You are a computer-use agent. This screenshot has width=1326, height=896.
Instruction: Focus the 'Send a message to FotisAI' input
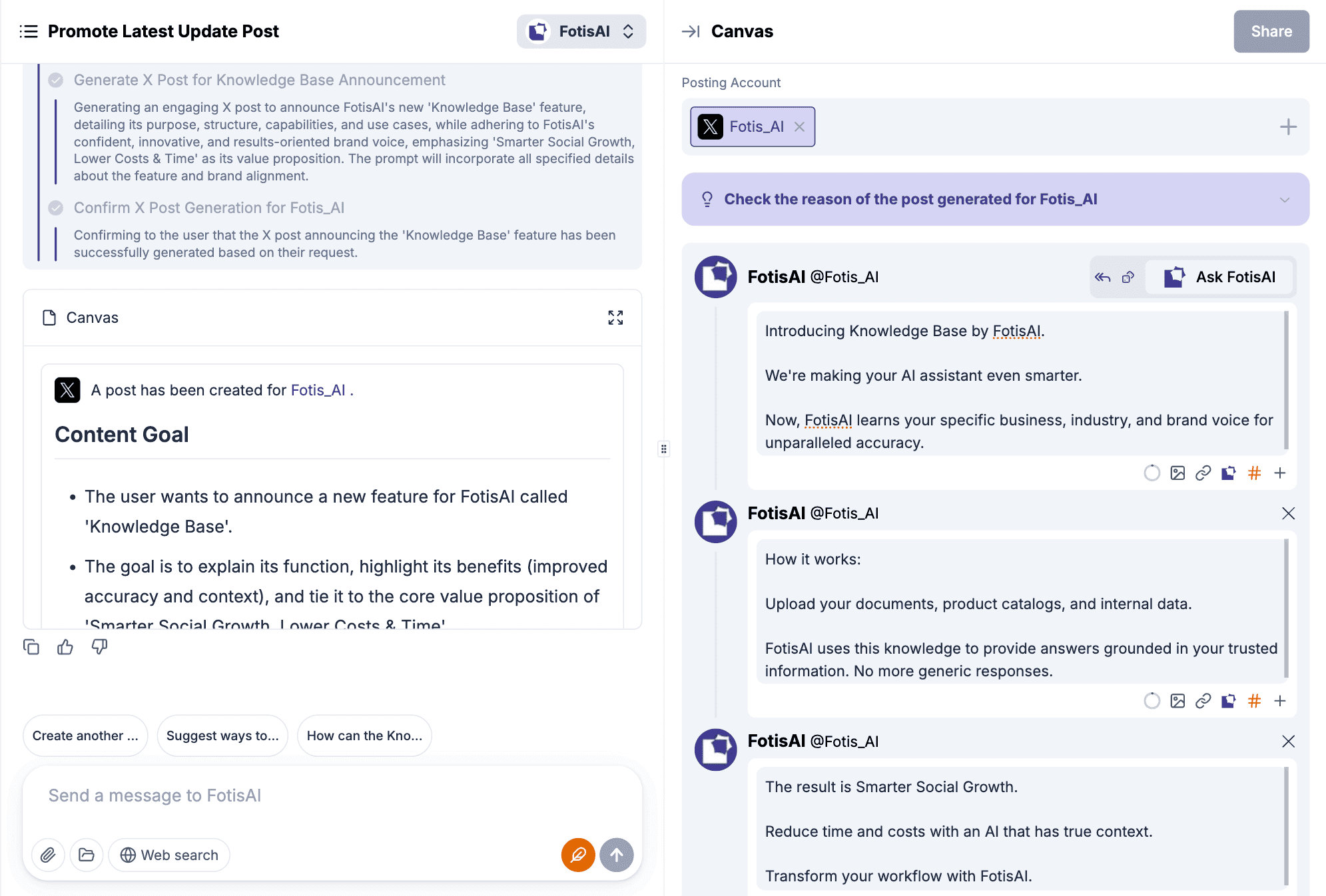point(332,795)
